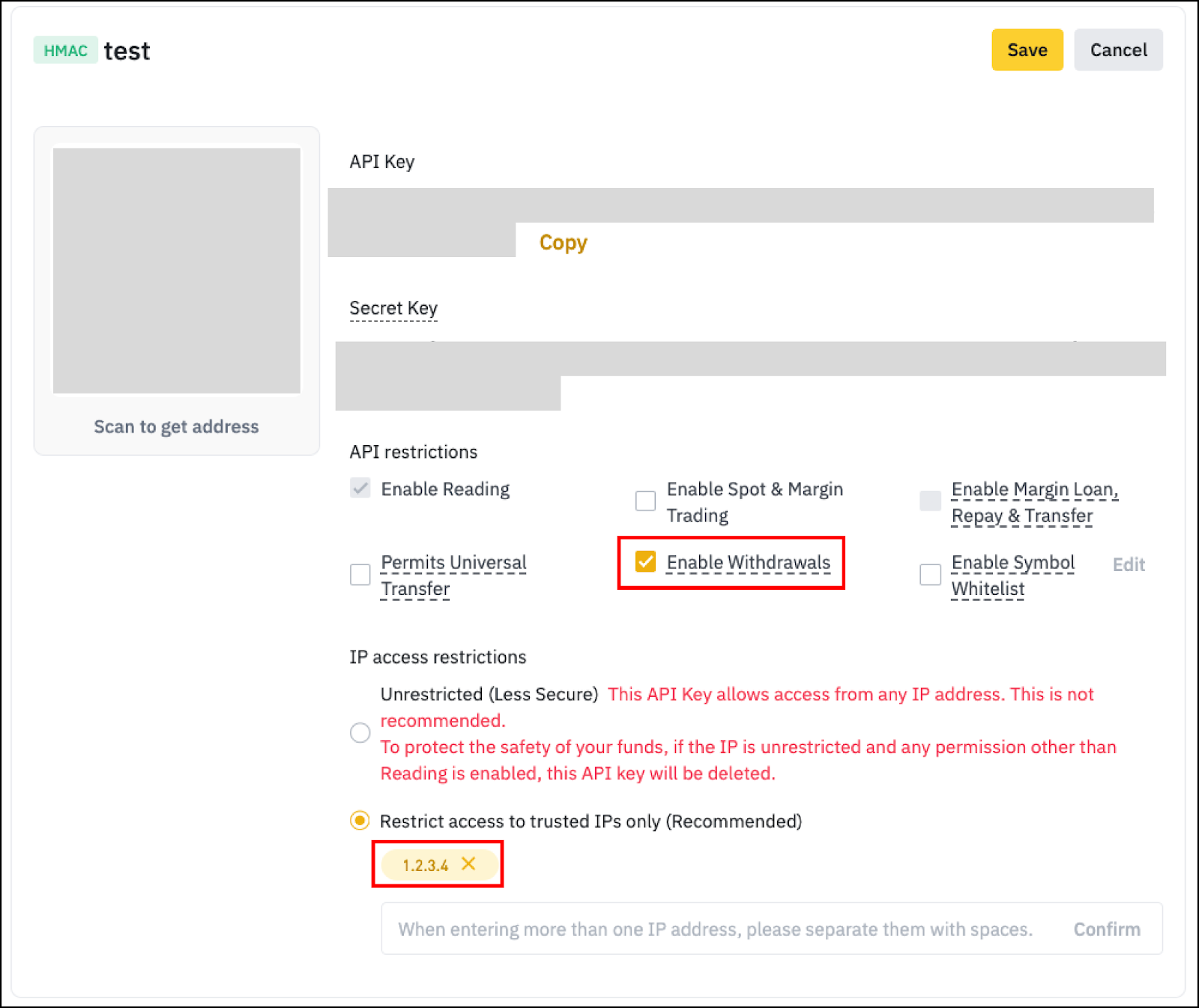Copy the API Key

[x=564, y=243]
